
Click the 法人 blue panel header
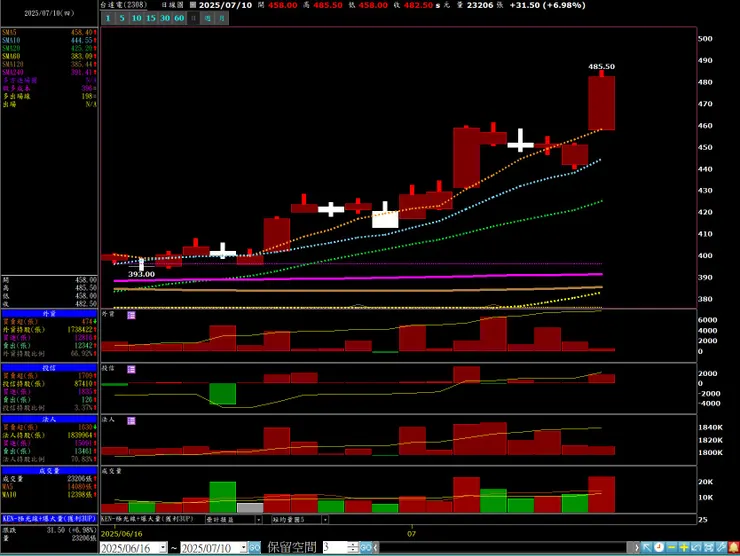point(49,420)
